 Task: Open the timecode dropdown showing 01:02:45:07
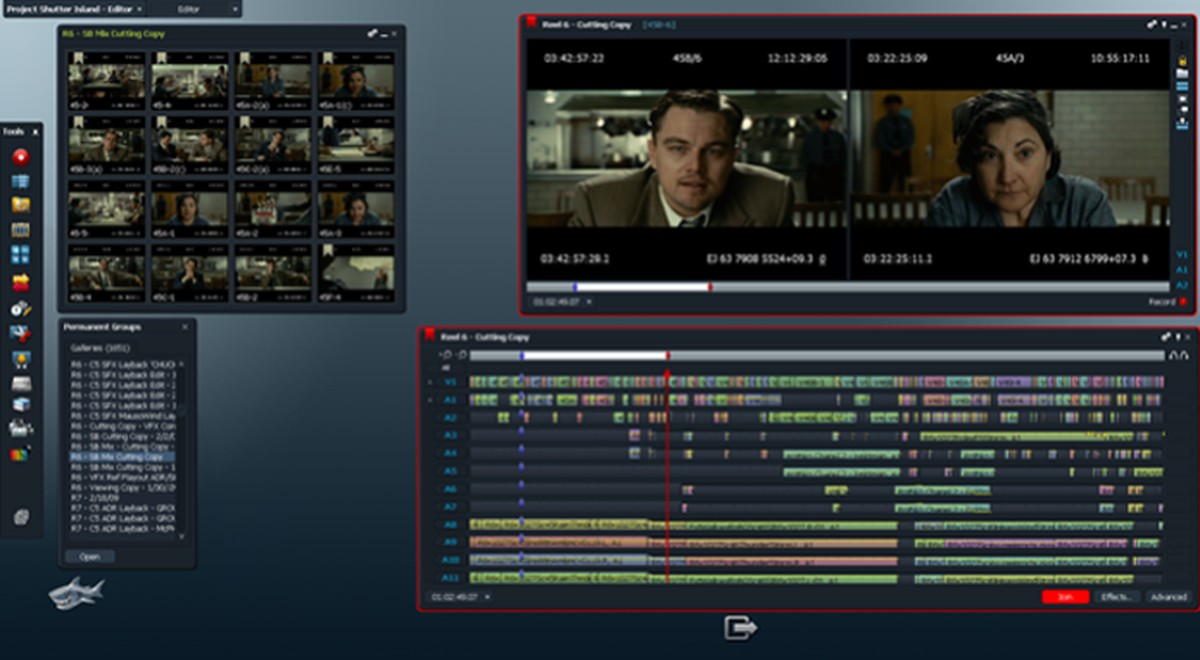[x=487, y=595]
